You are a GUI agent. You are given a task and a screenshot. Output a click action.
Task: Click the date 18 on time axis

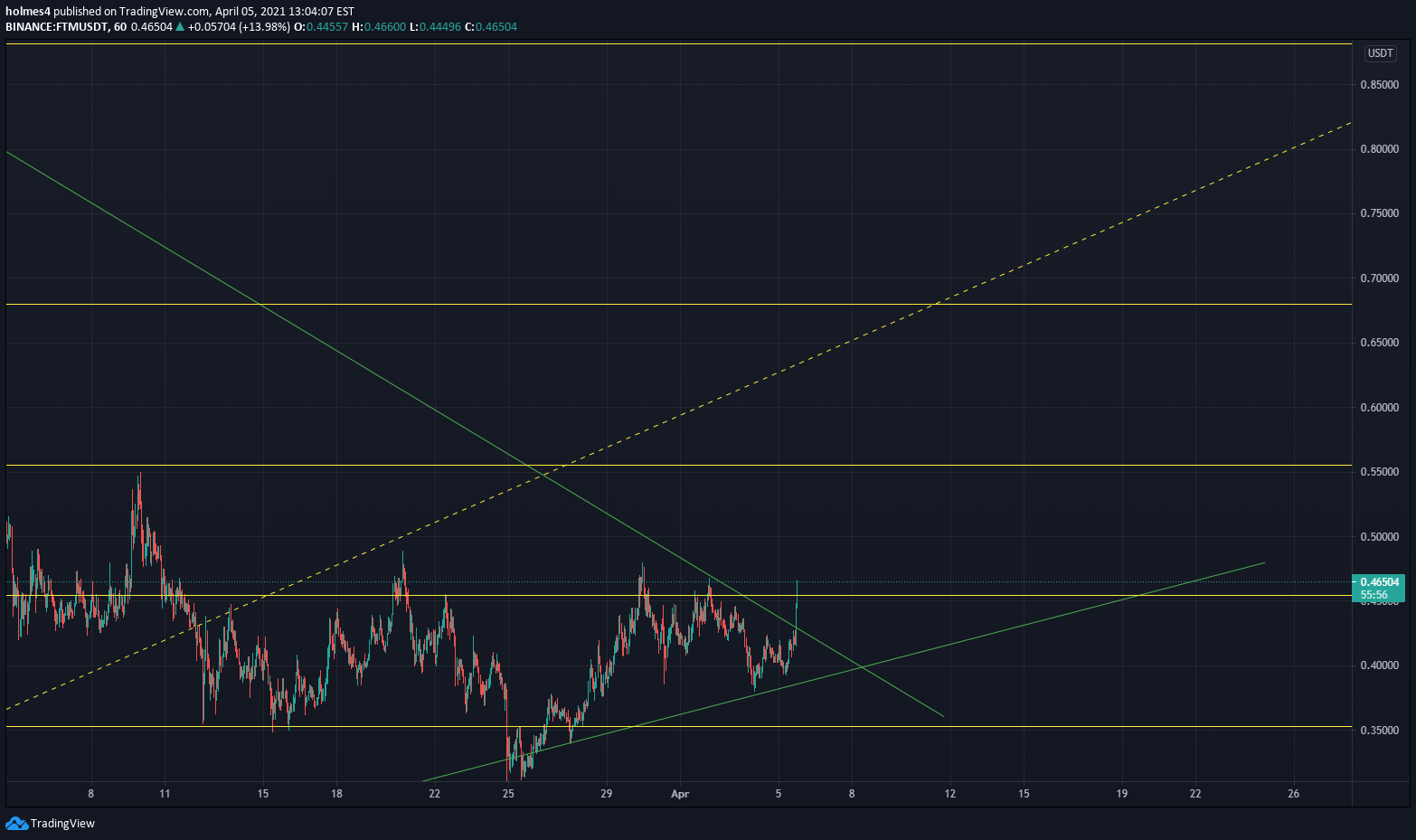click(336, 794)
